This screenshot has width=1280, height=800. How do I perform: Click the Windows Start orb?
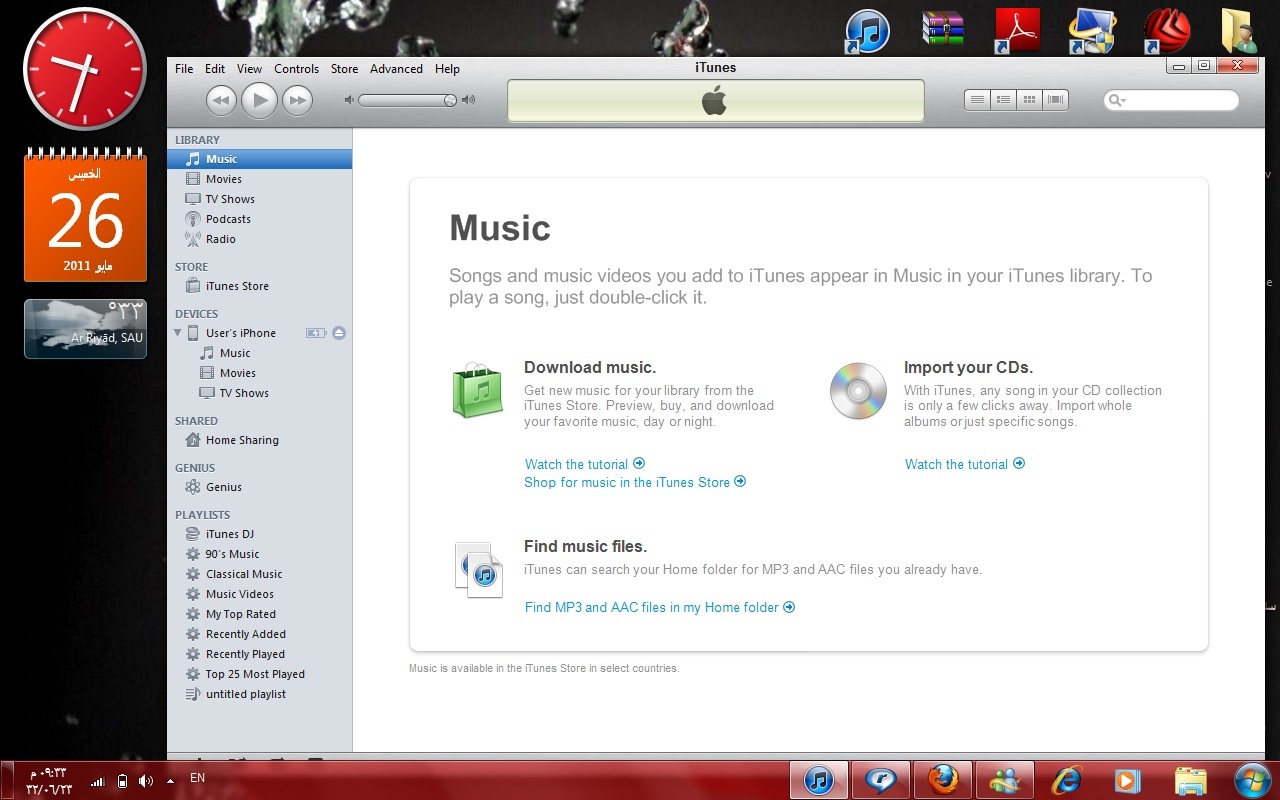point(1251,780)
